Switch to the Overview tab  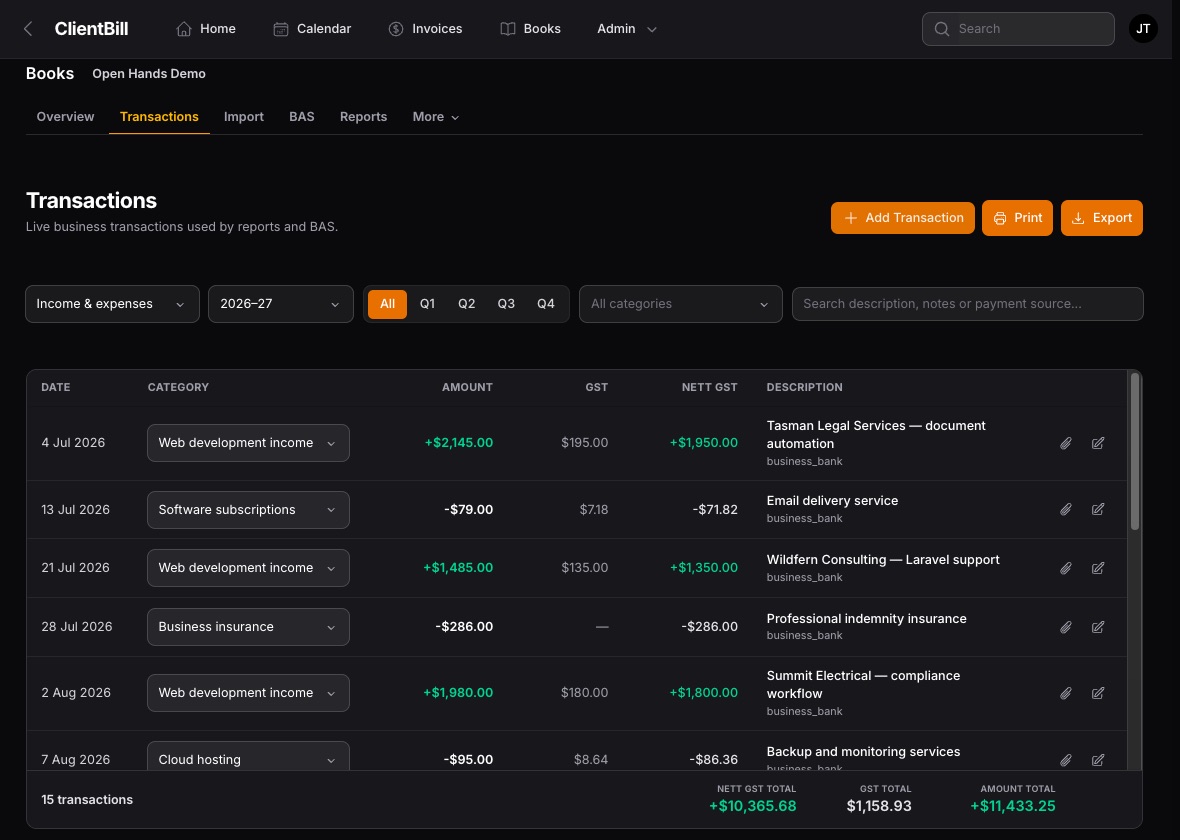tap(65, 117)
